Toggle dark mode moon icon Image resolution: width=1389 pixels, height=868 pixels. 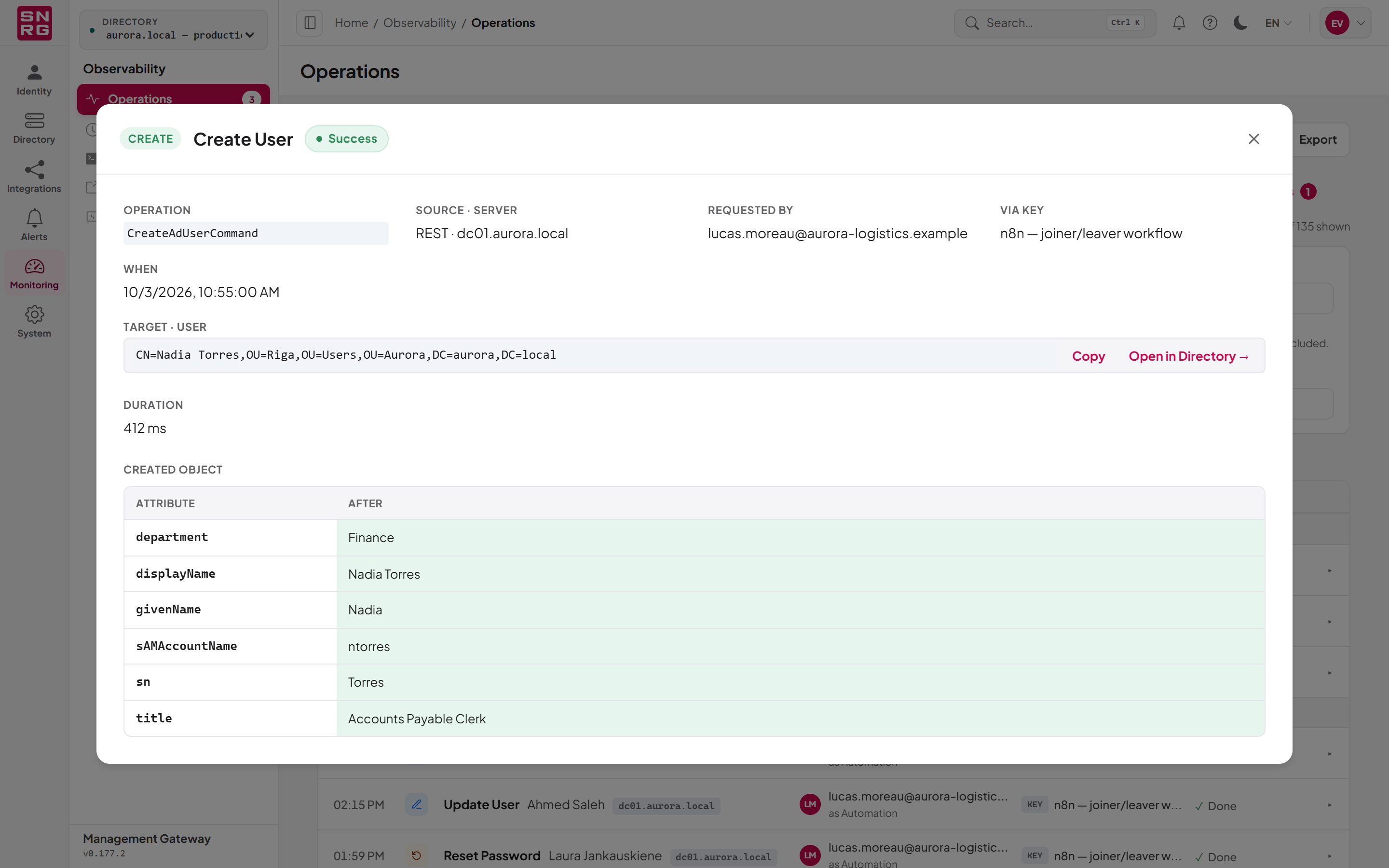pos(1240,23)
